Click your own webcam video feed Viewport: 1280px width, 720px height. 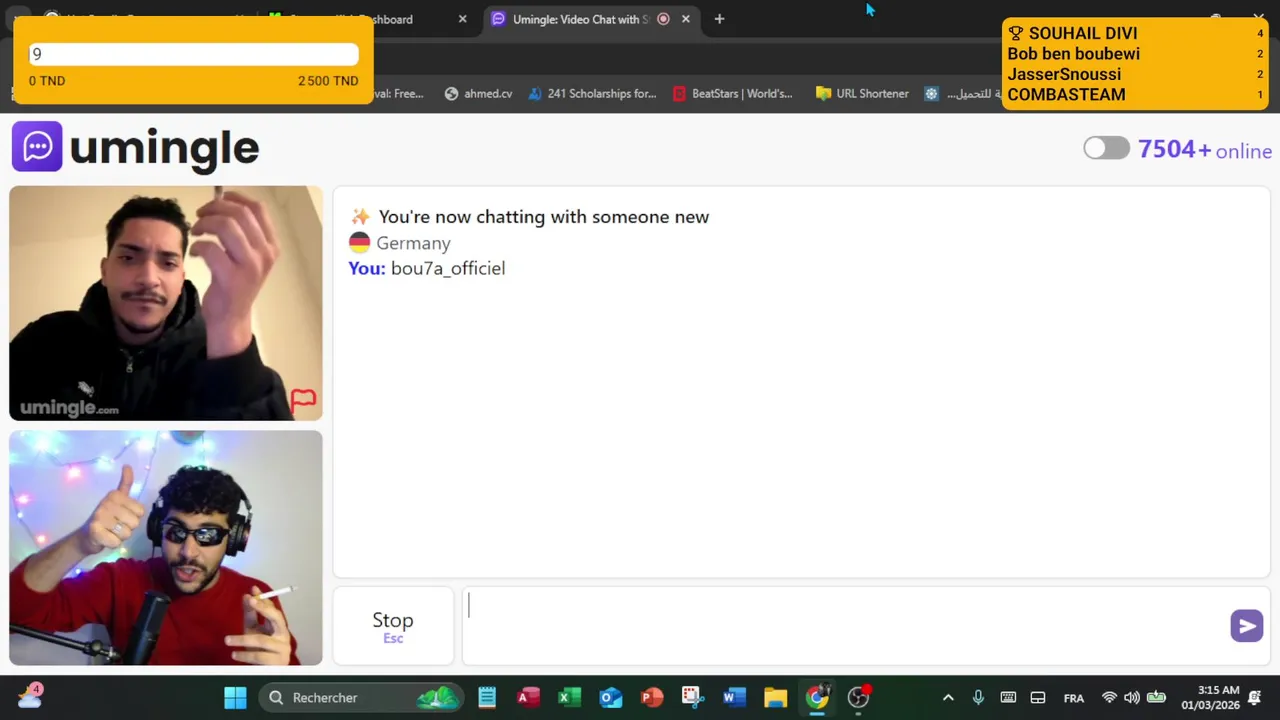coord(166,548)
